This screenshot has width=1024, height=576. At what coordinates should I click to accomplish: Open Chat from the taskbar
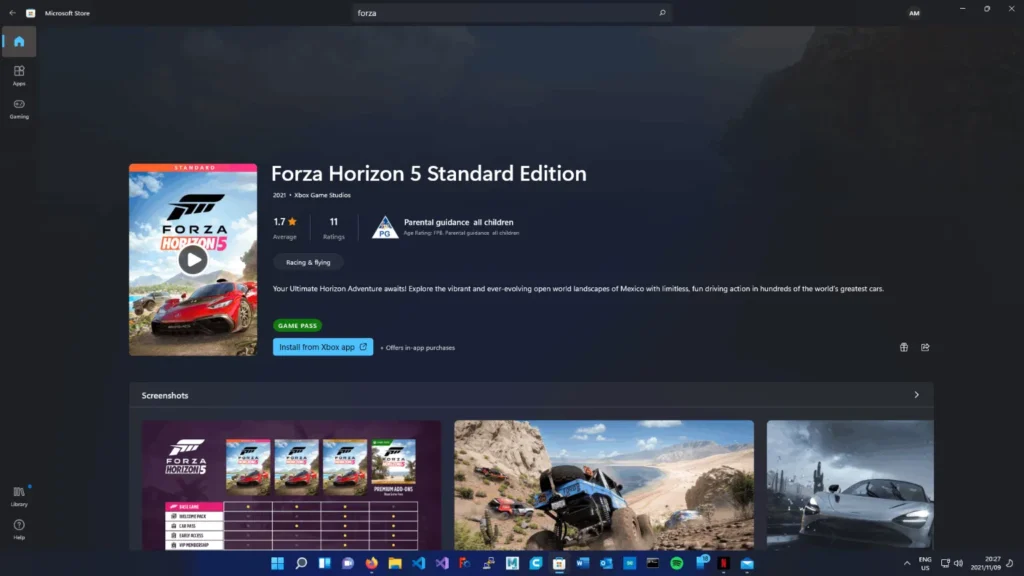(348, 563)
